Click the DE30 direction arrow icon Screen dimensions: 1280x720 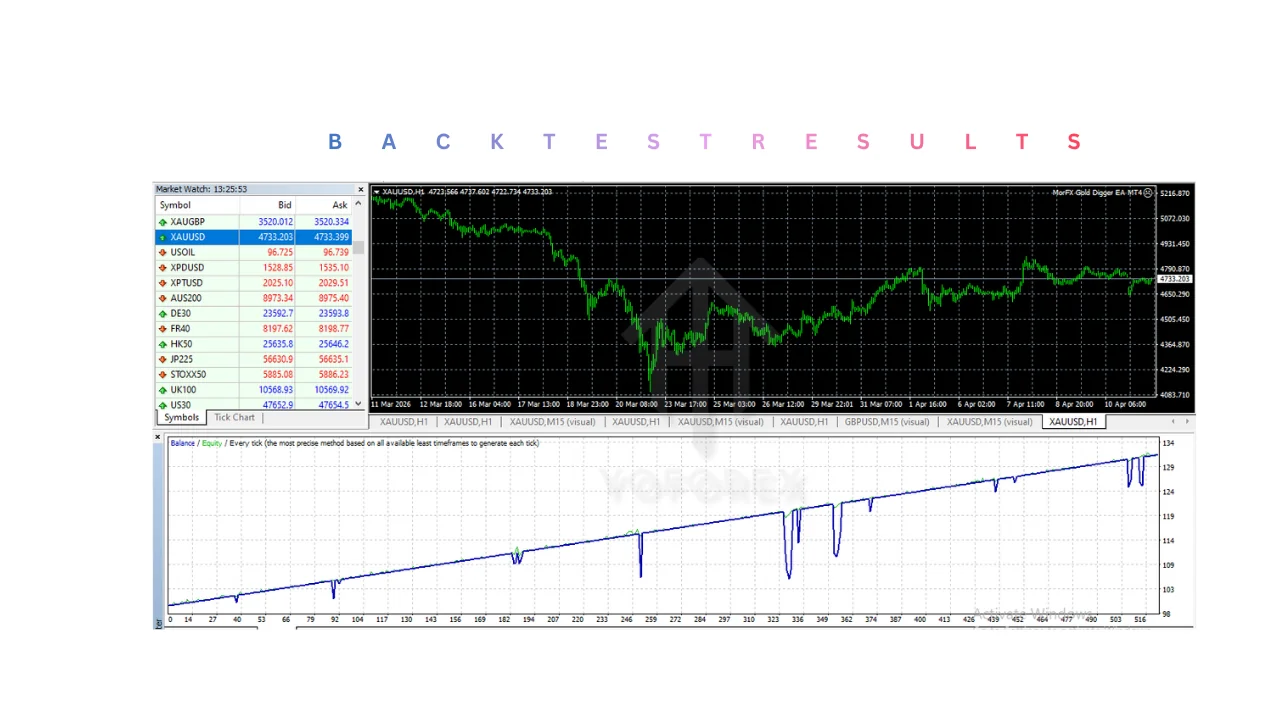163,314
